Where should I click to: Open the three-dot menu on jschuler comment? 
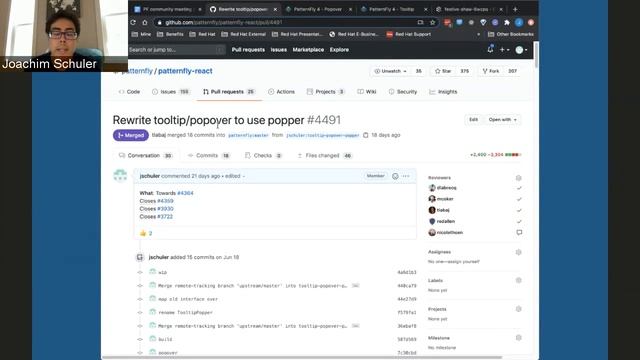pyautogui.click(x=406, y=176)
